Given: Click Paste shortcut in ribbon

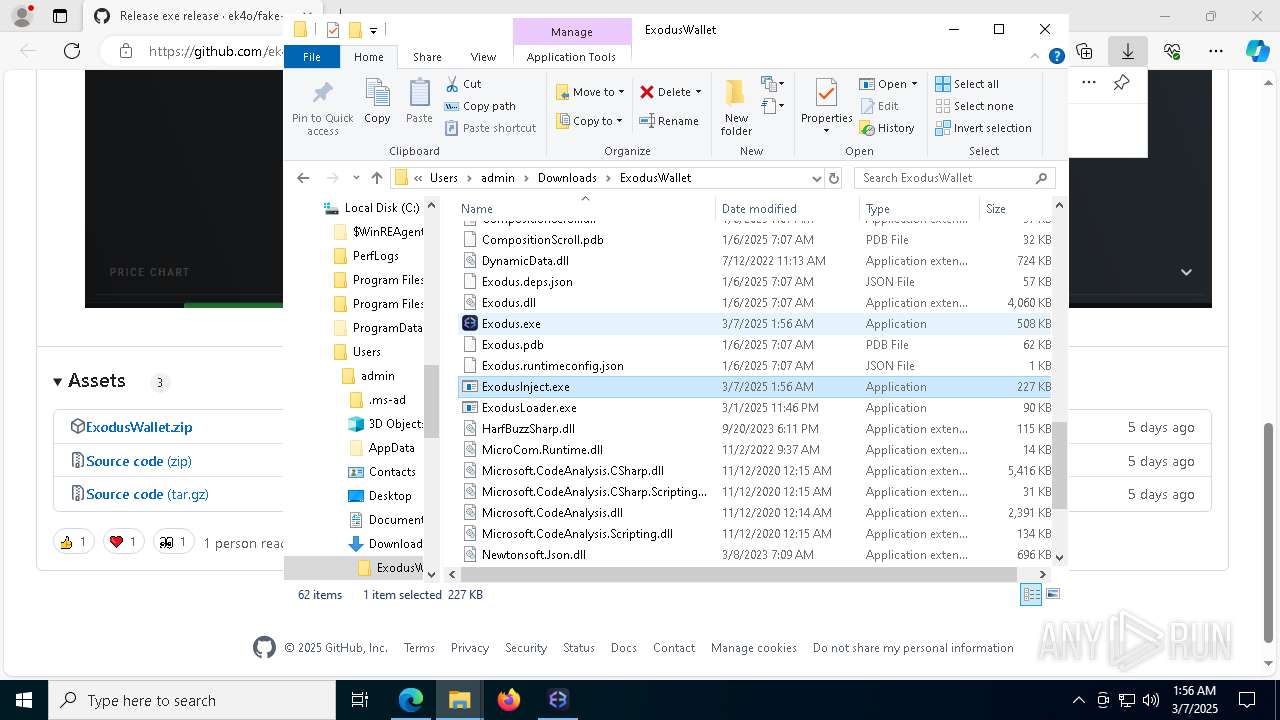Looking at the screenshot, I should [x=491, y=128].
